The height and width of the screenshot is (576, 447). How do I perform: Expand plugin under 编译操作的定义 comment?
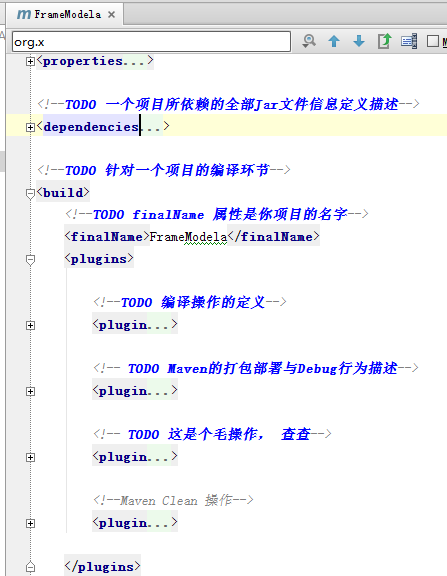(30, 325)
